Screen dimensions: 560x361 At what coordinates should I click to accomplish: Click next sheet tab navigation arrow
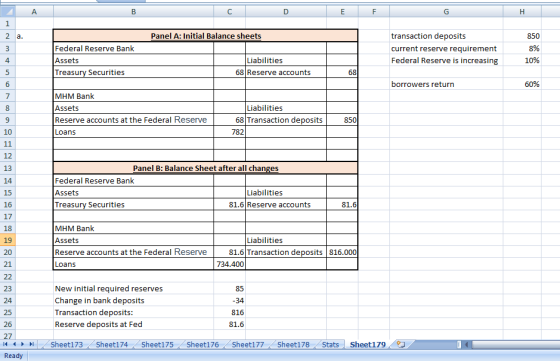click(22, 344)
